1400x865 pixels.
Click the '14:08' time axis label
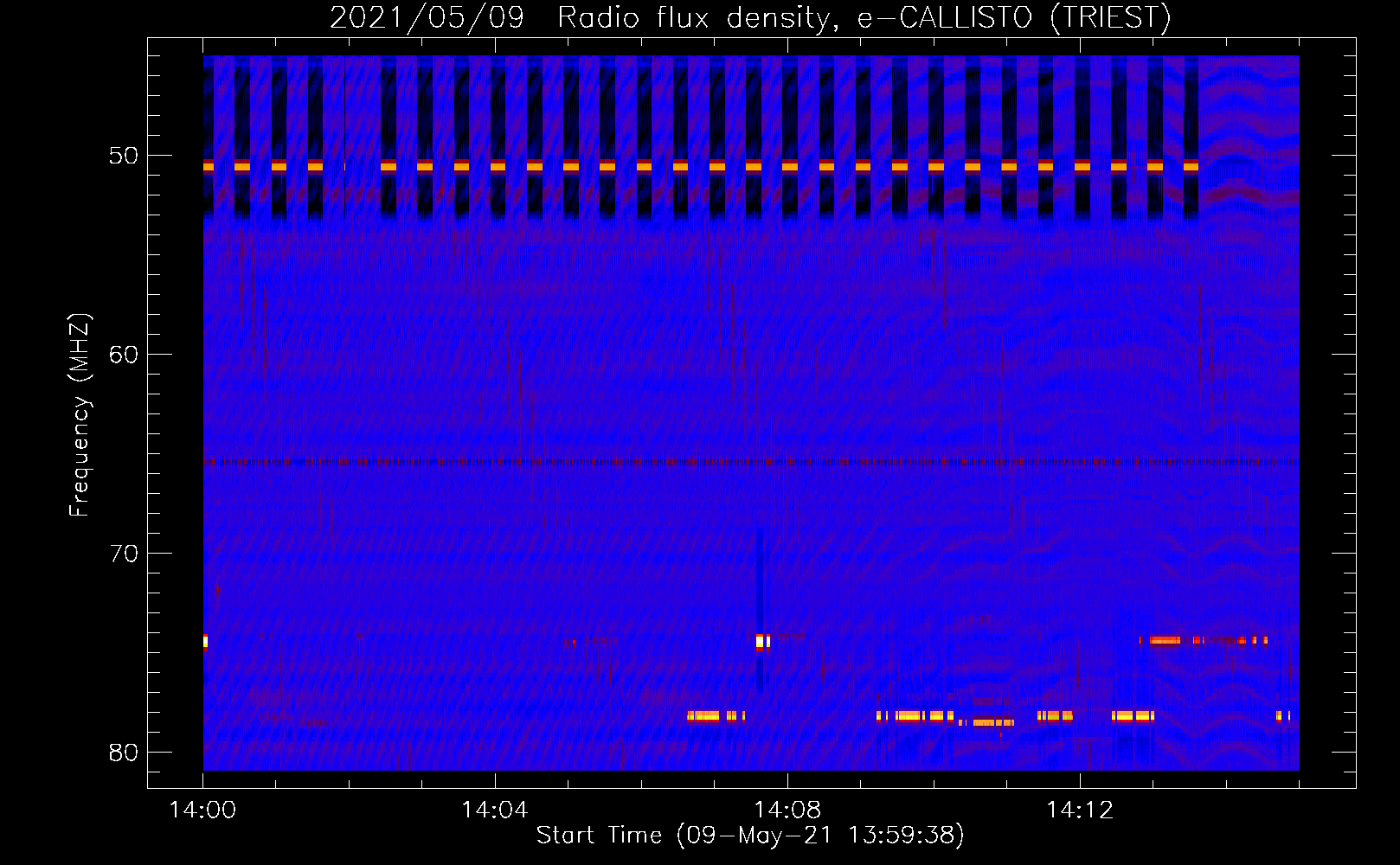pyautogui.click(x=787, y=810)
